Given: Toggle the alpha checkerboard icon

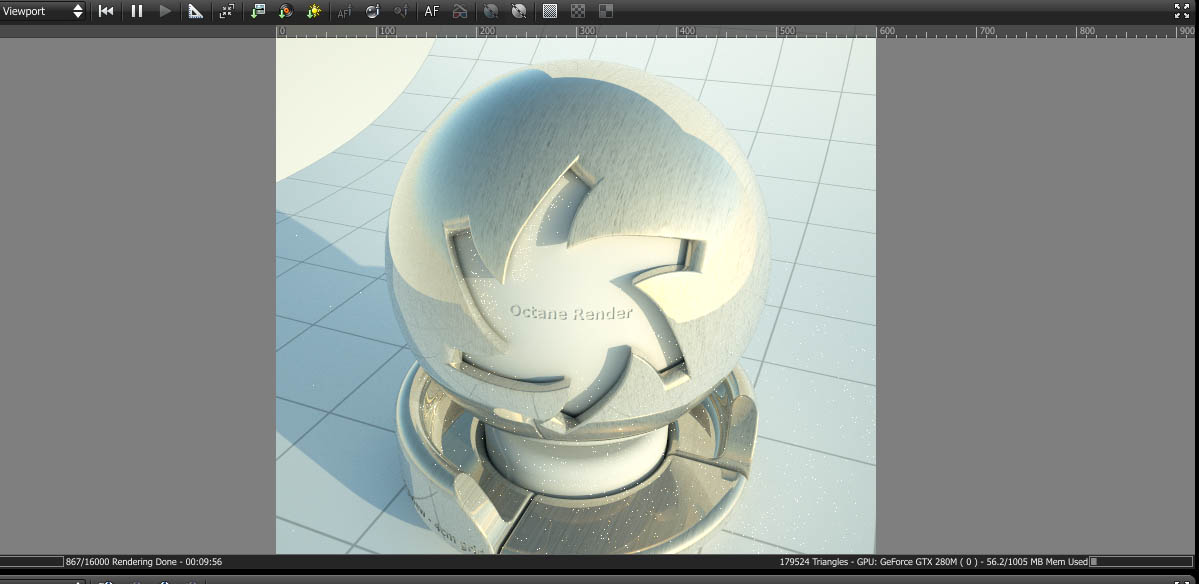Looking at the screenshot, I should click(x=578, y=11).
